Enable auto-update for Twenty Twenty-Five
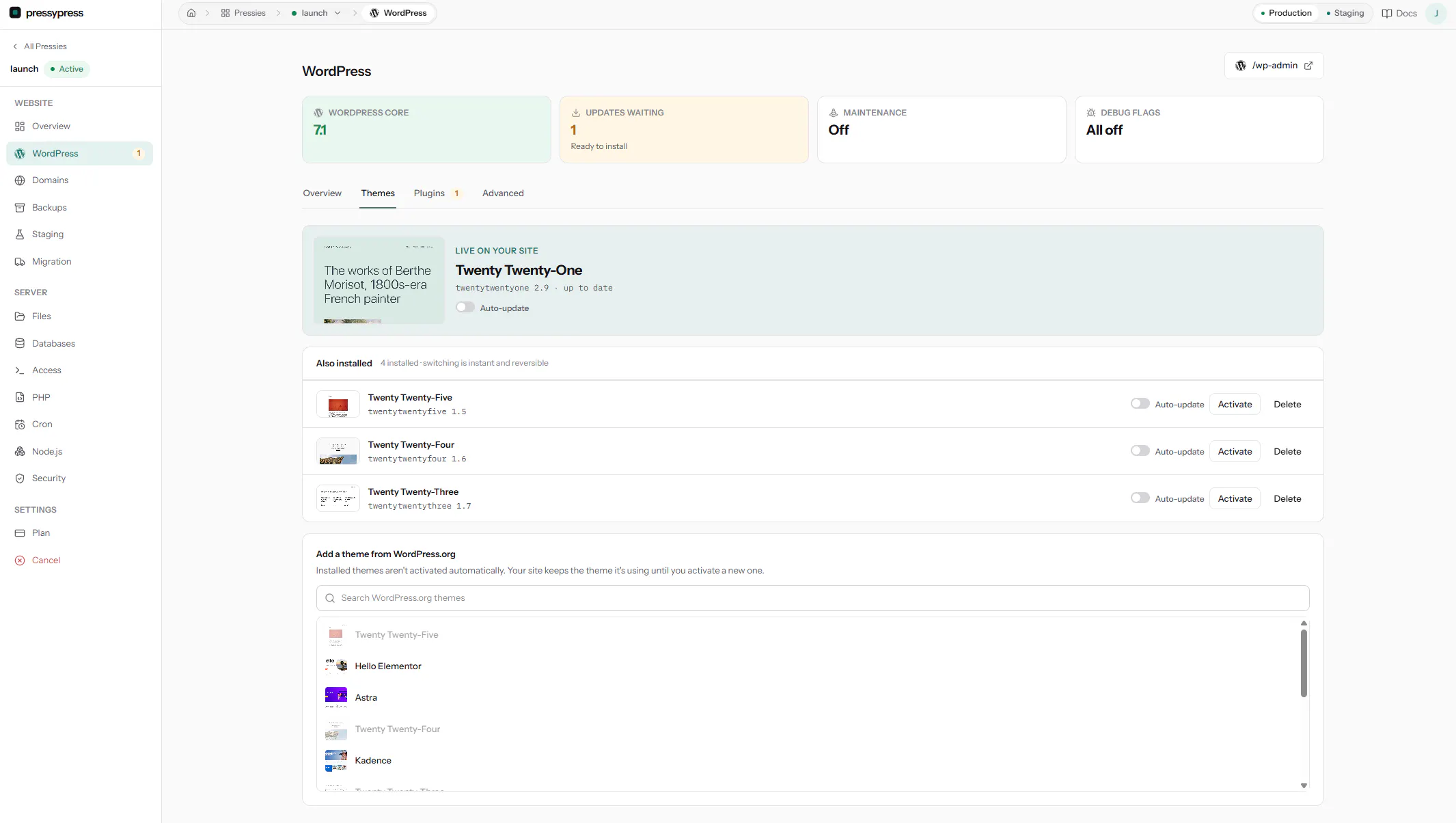The width and height of the screenshot is (1456, 823). [x=1140, y=404]
